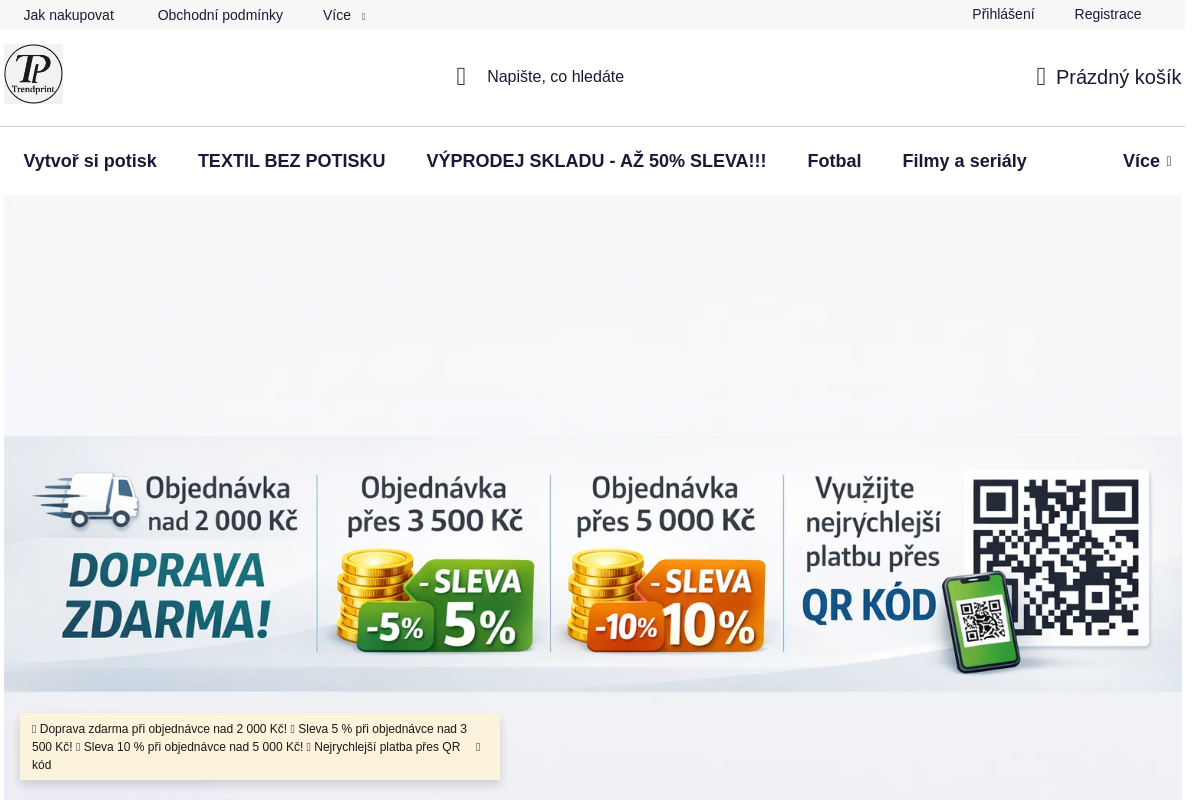Screen dimensions: 1200x800
Task: Open the Vytvoř si potisk section
Action: tap(90, 161)
